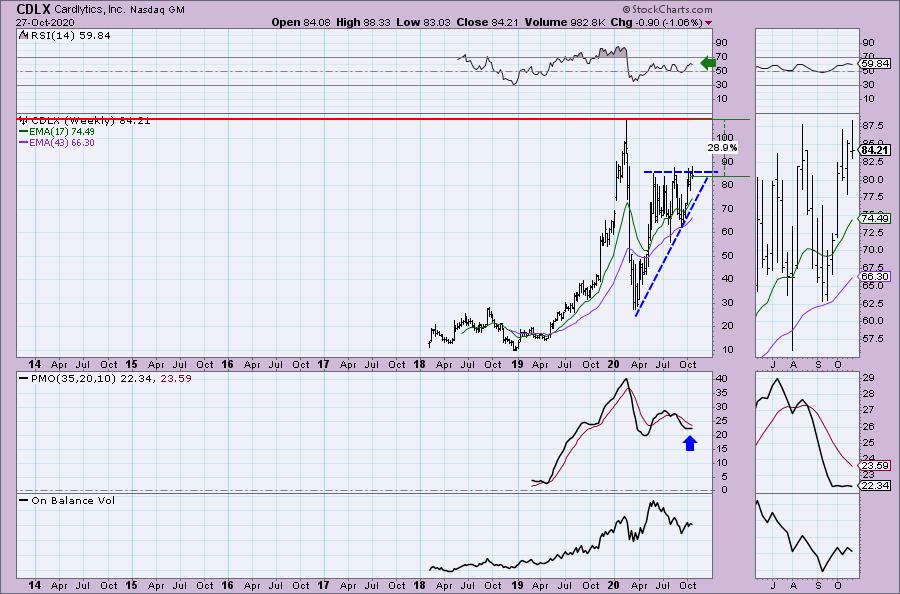
Task: Click the 28.9% measurement label
Action: click(x=722, y=147)
